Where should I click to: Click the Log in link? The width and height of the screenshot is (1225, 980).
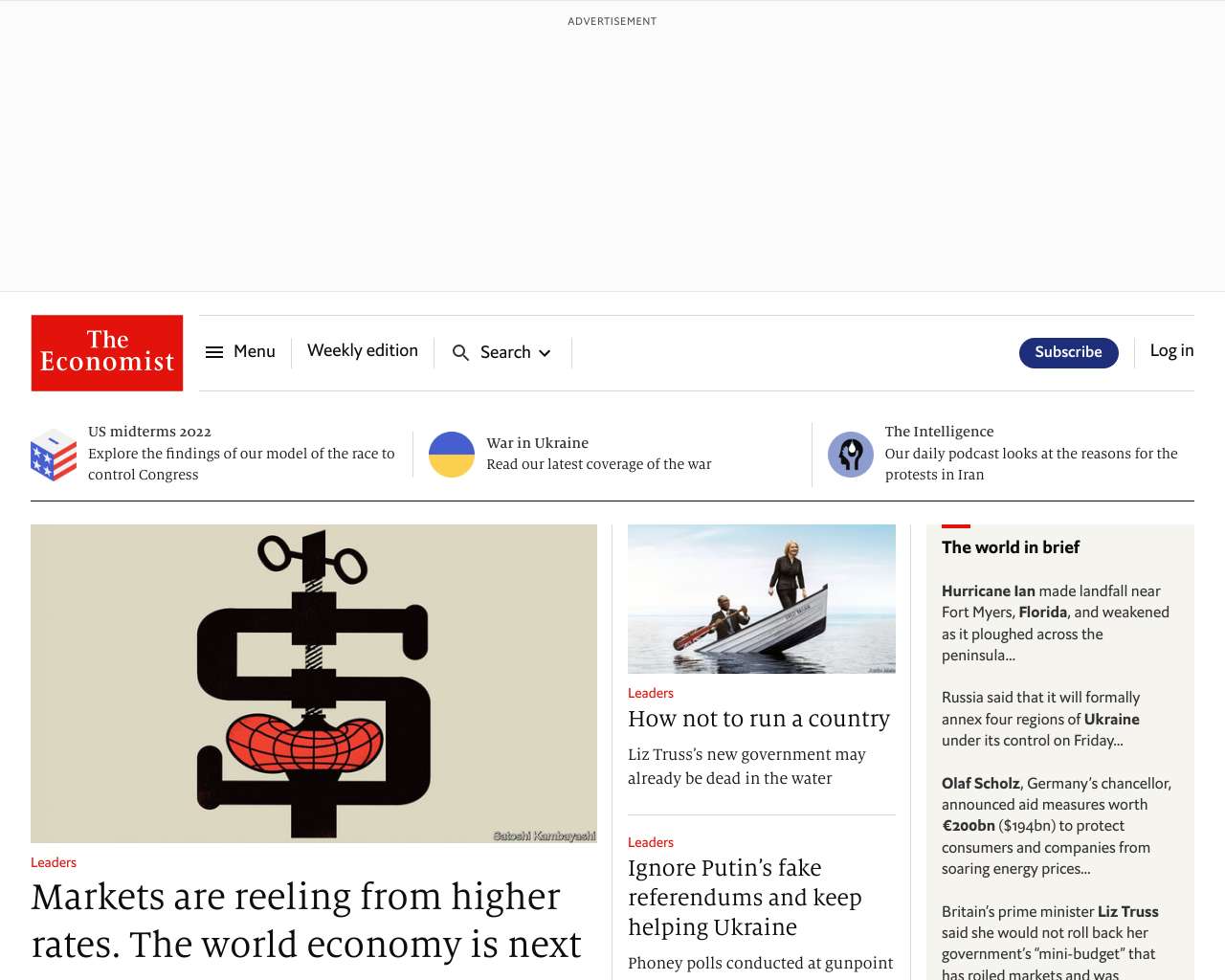(x=1172, y=351)
